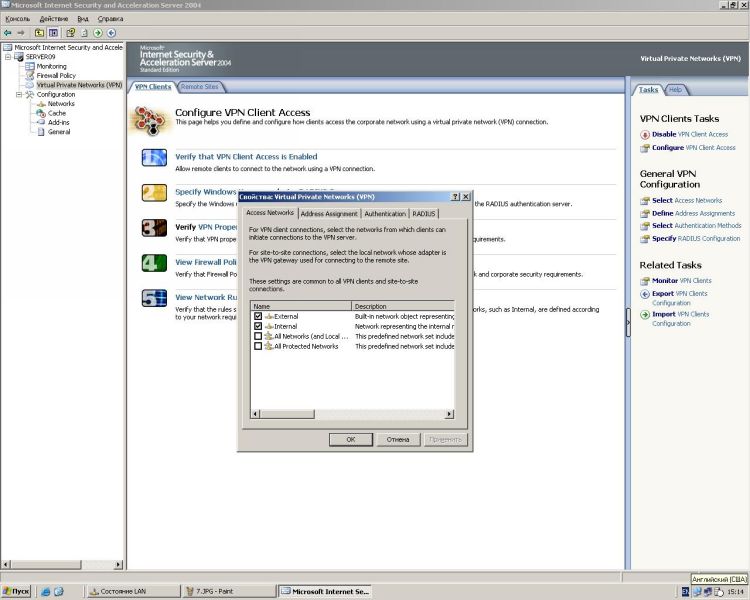Switch to the Remote Sites tab

tap(199, 87)
